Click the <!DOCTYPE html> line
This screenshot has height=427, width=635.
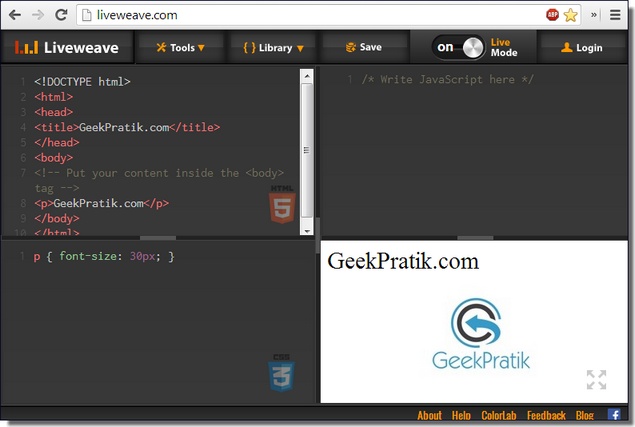point(82,82)
